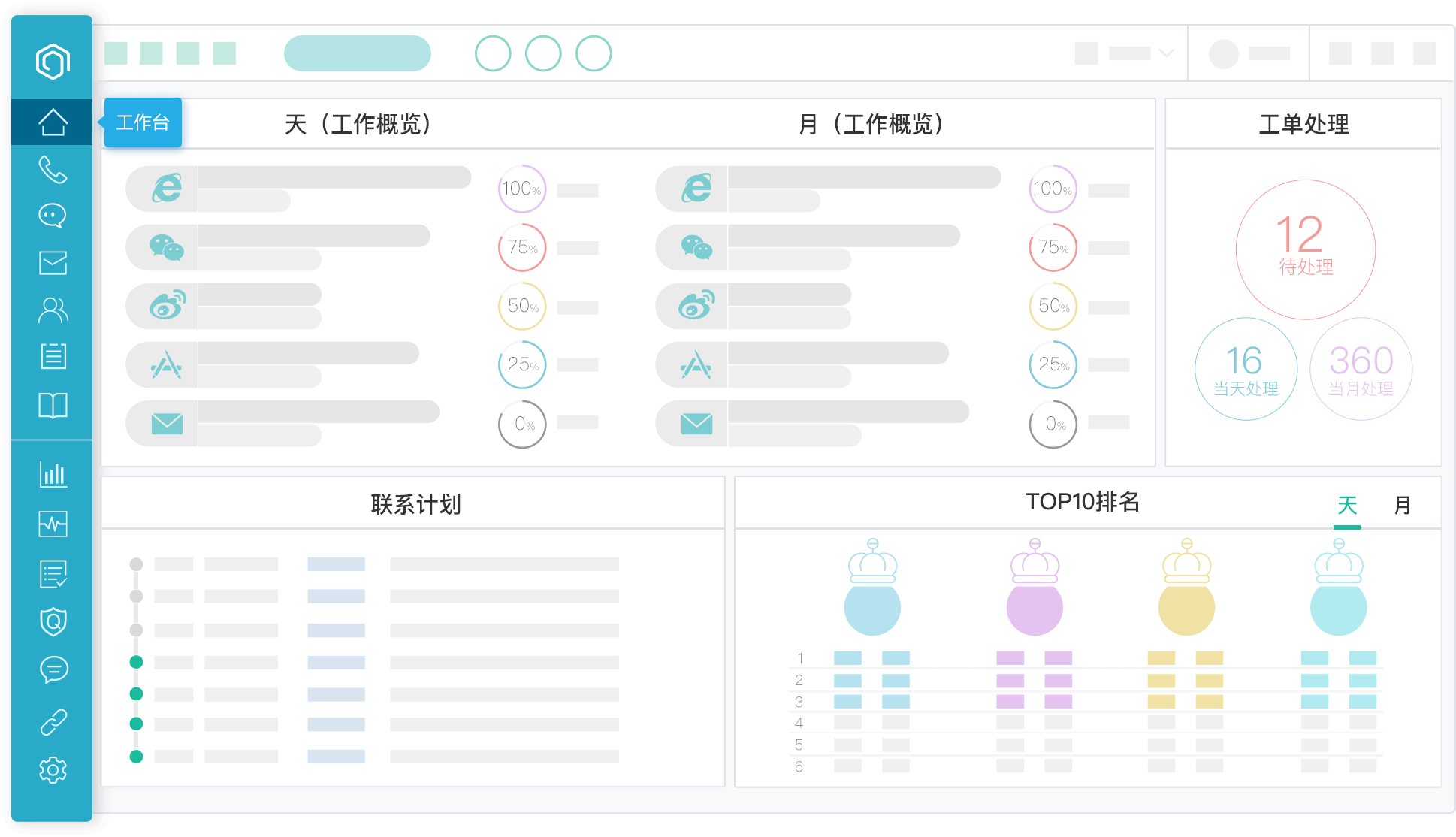This screenshot has height=837, width=1456.
Task: Open the phone calls sidebar icon
Action: (x=53, y=170)
